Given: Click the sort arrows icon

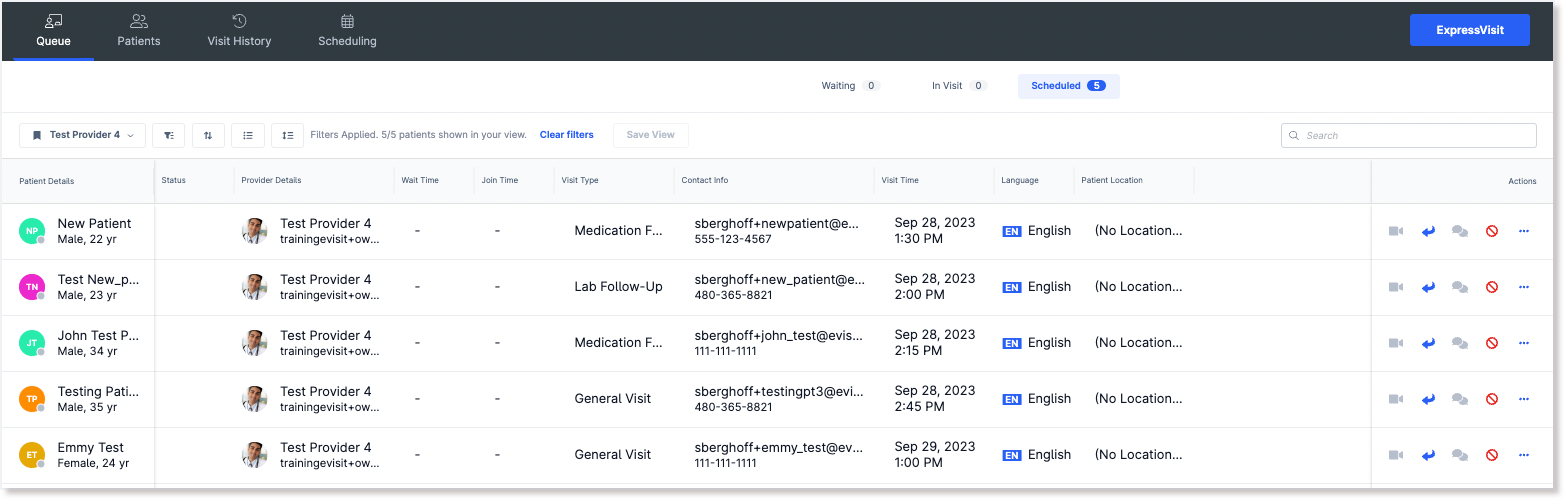Looking at the screenshot, I should point(208,135).
